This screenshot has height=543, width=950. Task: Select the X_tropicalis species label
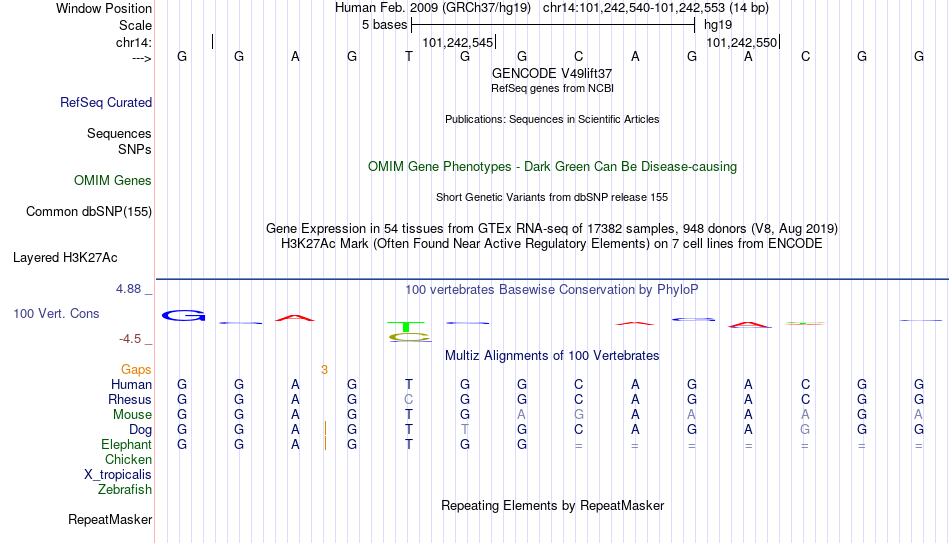tap(118, 475)
